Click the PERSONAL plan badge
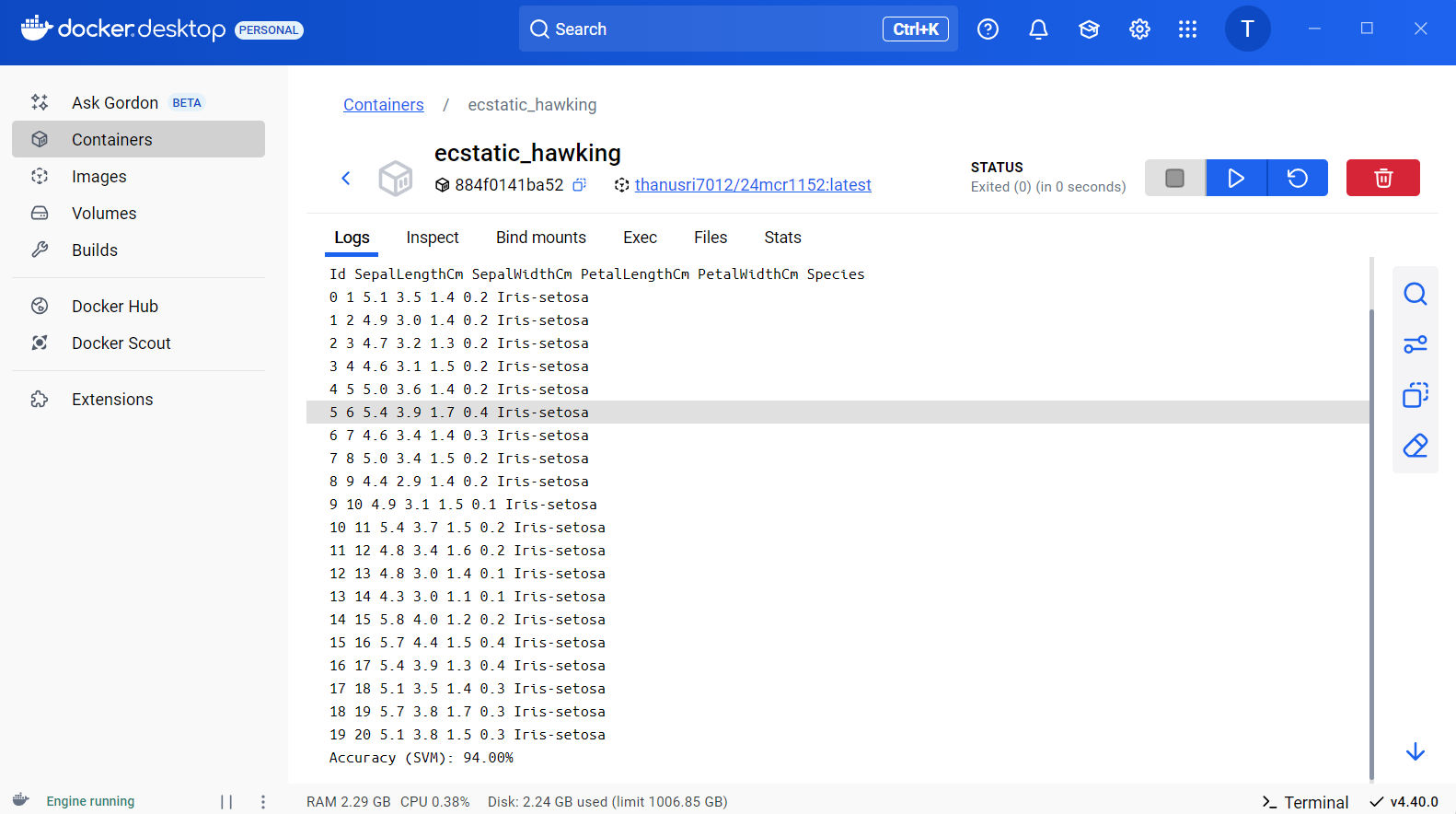Screen dimensions: 1456x814 click(269, 29)
